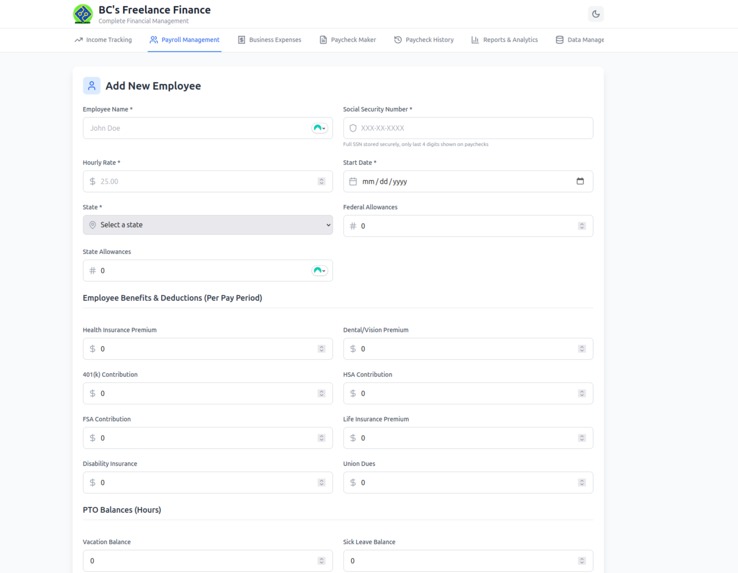Adjust Hourly Rate spinner arrows
Screen dimensions: 738x573
[x=321, y=181]
